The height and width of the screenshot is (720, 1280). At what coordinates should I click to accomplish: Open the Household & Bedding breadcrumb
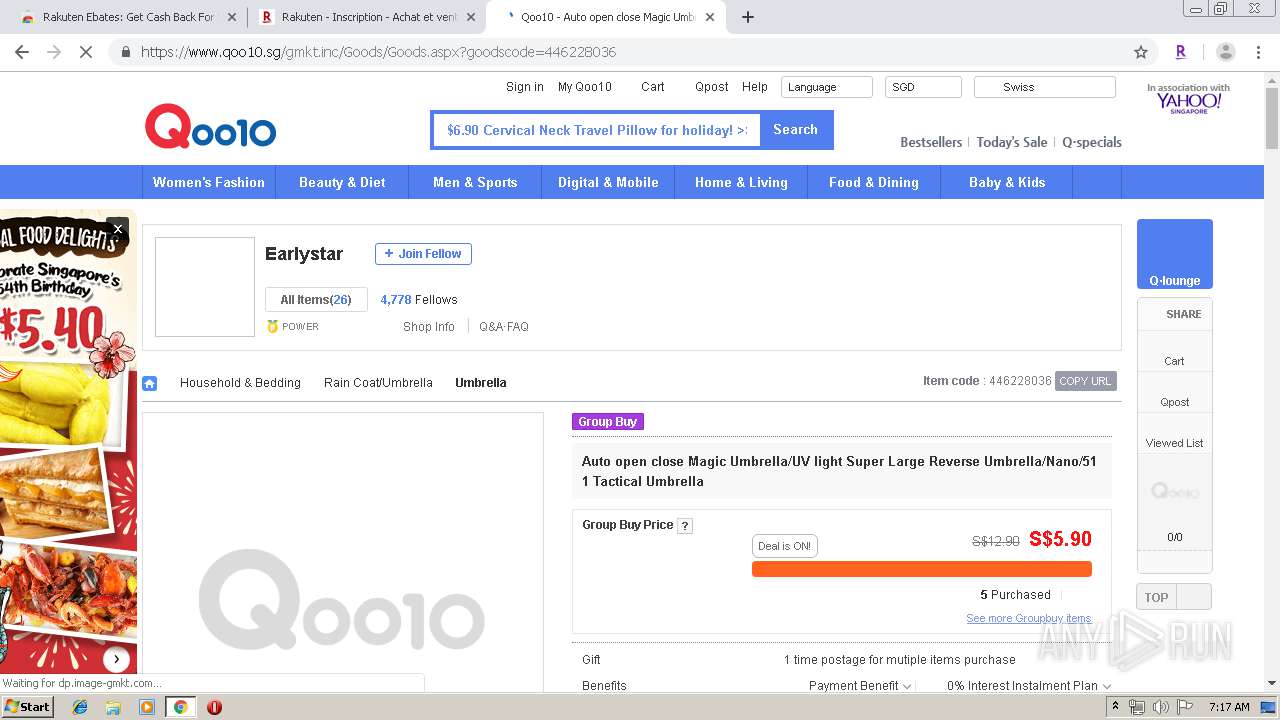tap(240, 383)
